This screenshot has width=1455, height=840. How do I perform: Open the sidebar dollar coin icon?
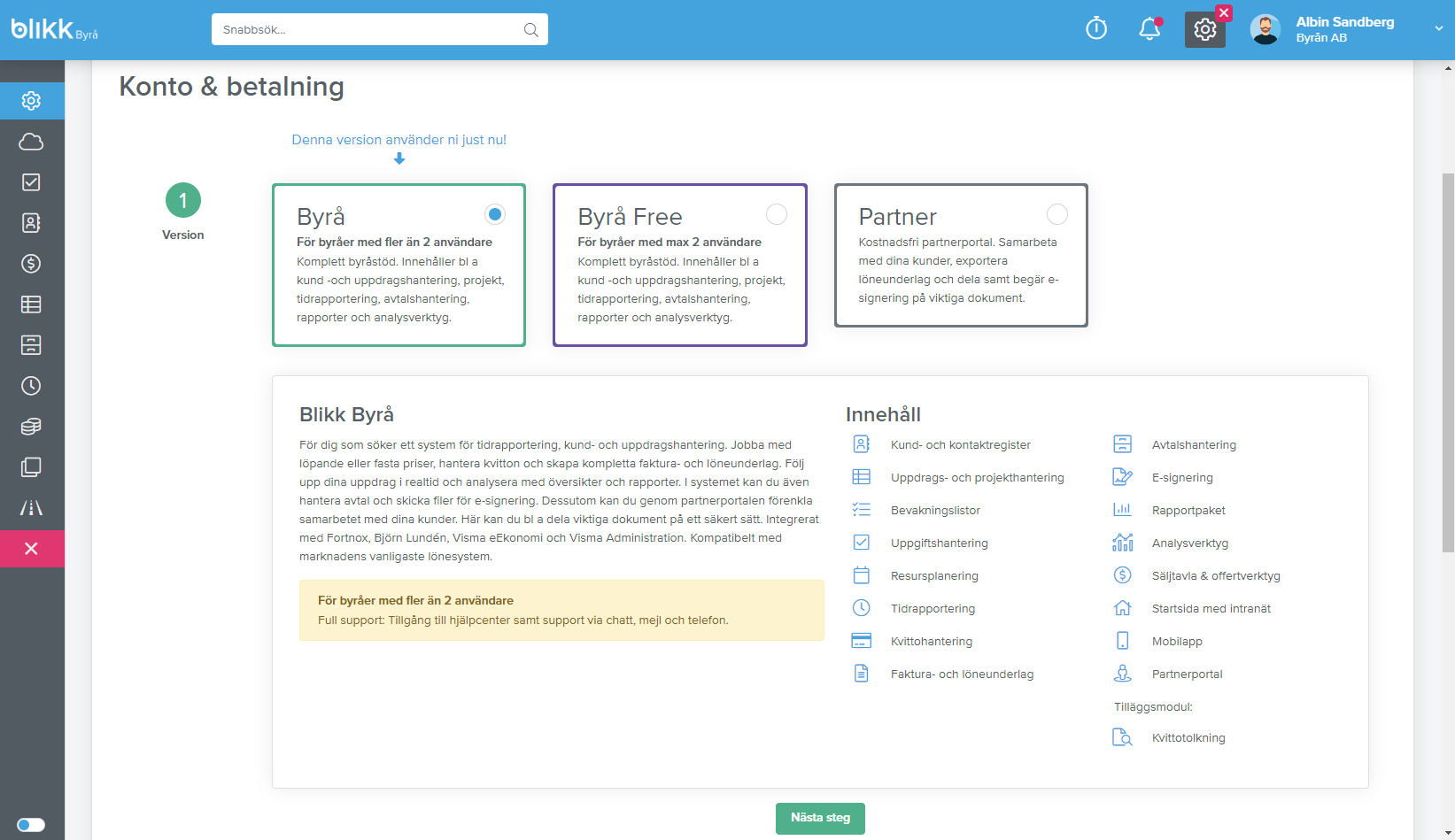click(32, 264)
